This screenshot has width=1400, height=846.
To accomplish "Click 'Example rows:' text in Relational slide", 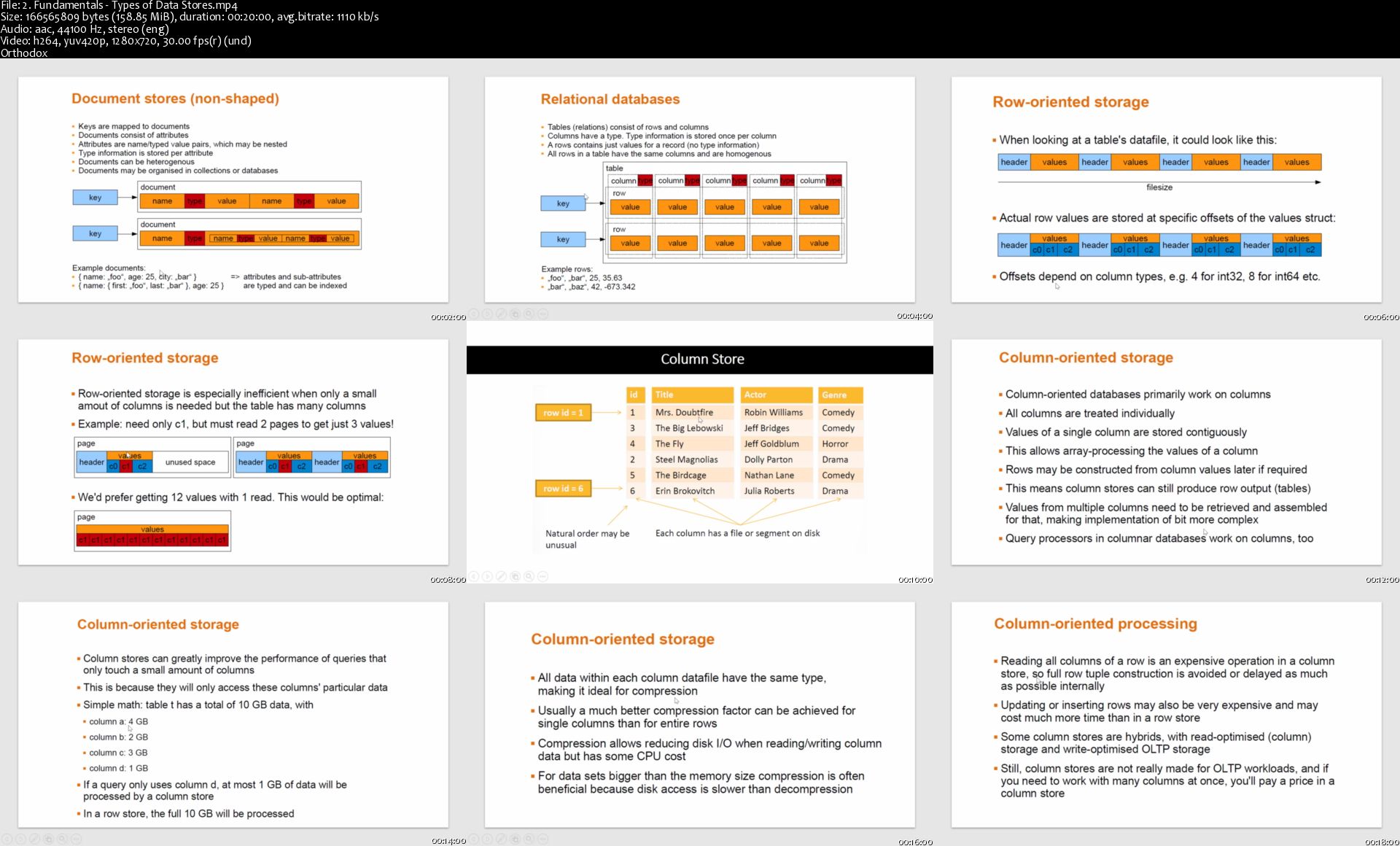I will [x=567, y=269].
